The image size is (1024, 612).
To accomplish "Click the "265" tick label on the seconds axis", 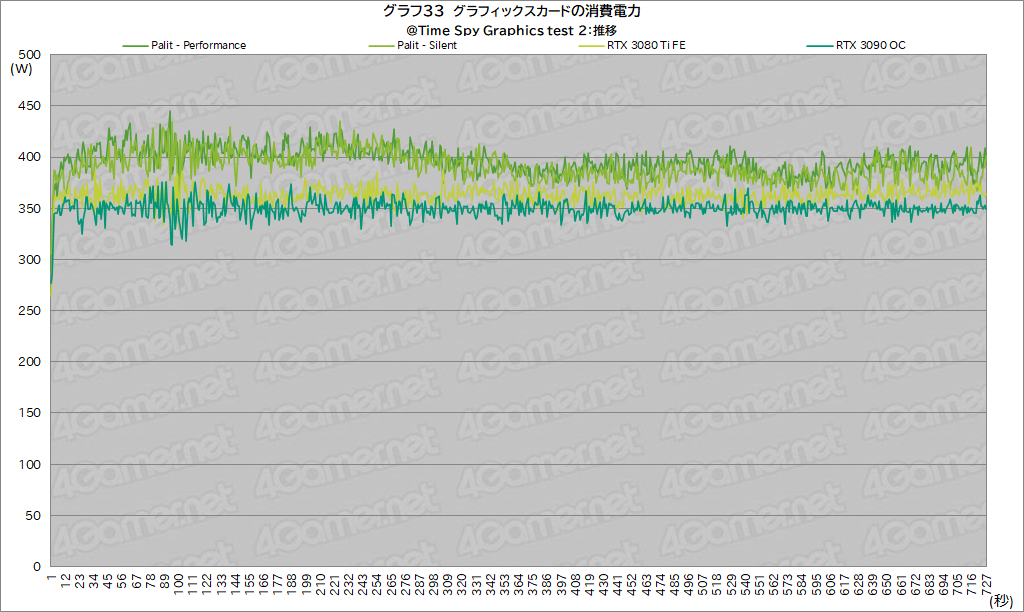I will pyautogui.click(x=392, y=583).
